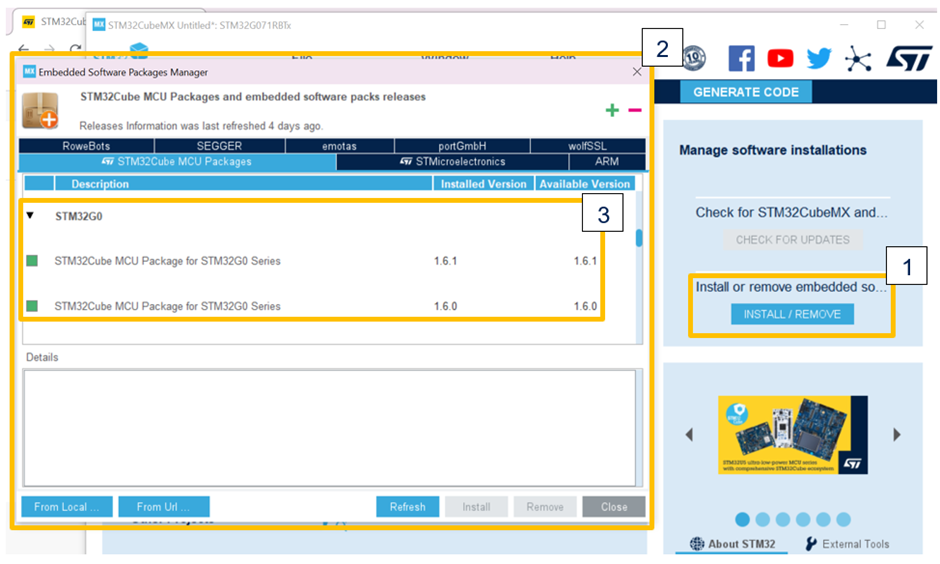The height and width of the screenshot is (564, 940).
Task: Sort by the Description column header
Action: coord(243,184)
